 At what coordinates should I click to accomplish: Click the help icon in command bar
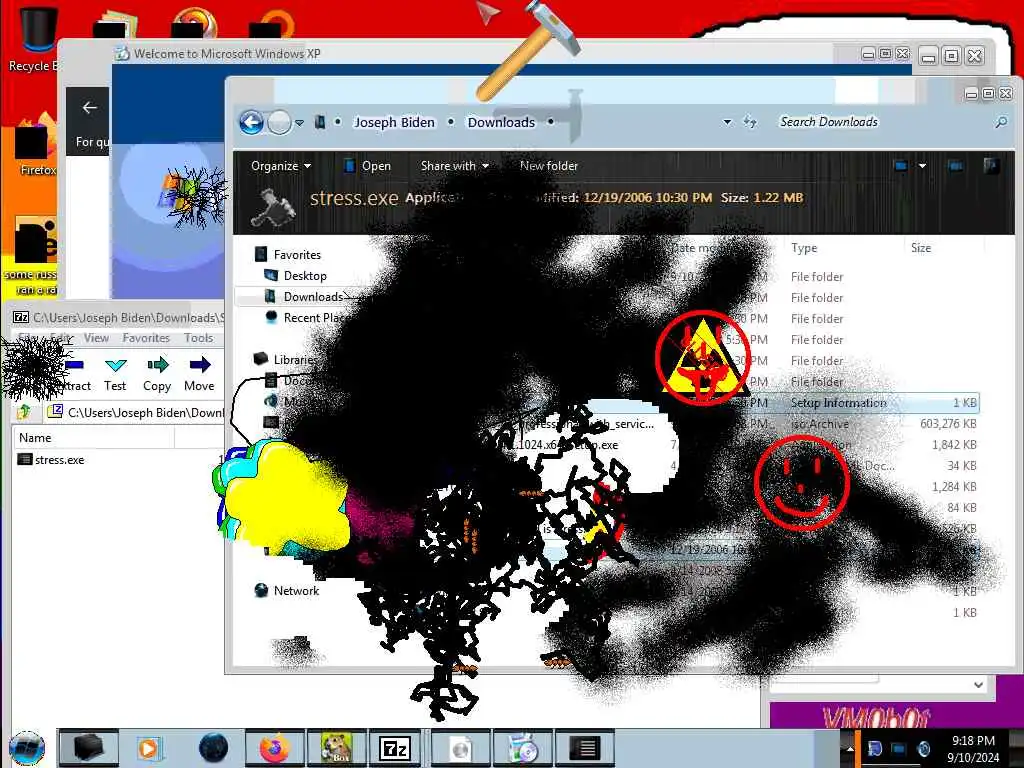click(991, 166)
